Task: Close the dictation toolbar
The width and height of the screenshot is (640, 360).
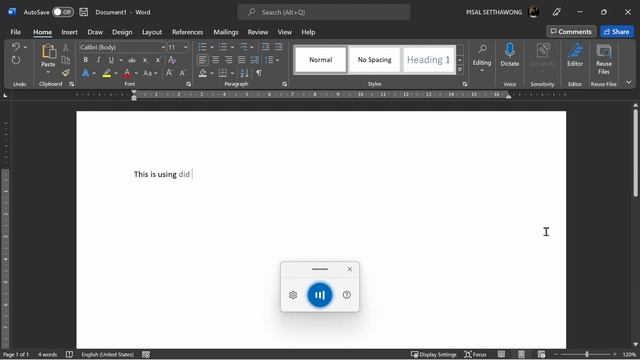Action: [x=350, y=269]
